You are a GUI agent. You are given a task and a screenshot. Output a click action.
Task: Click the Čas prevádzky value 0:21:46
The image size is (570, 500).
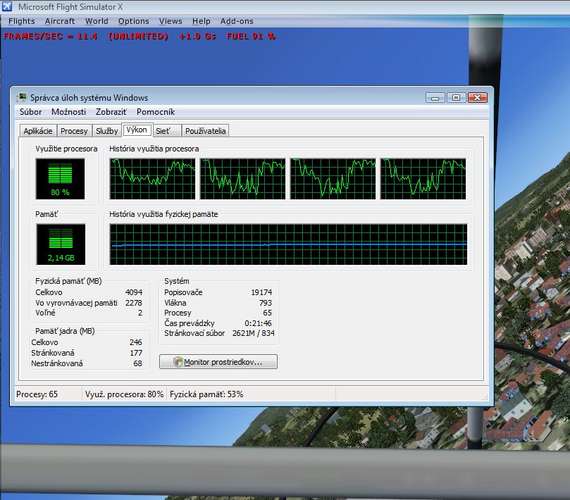[258, 323]
